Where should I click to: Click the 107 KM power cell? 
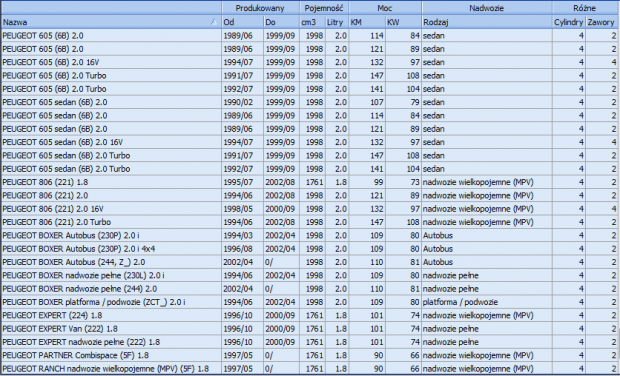367,102
